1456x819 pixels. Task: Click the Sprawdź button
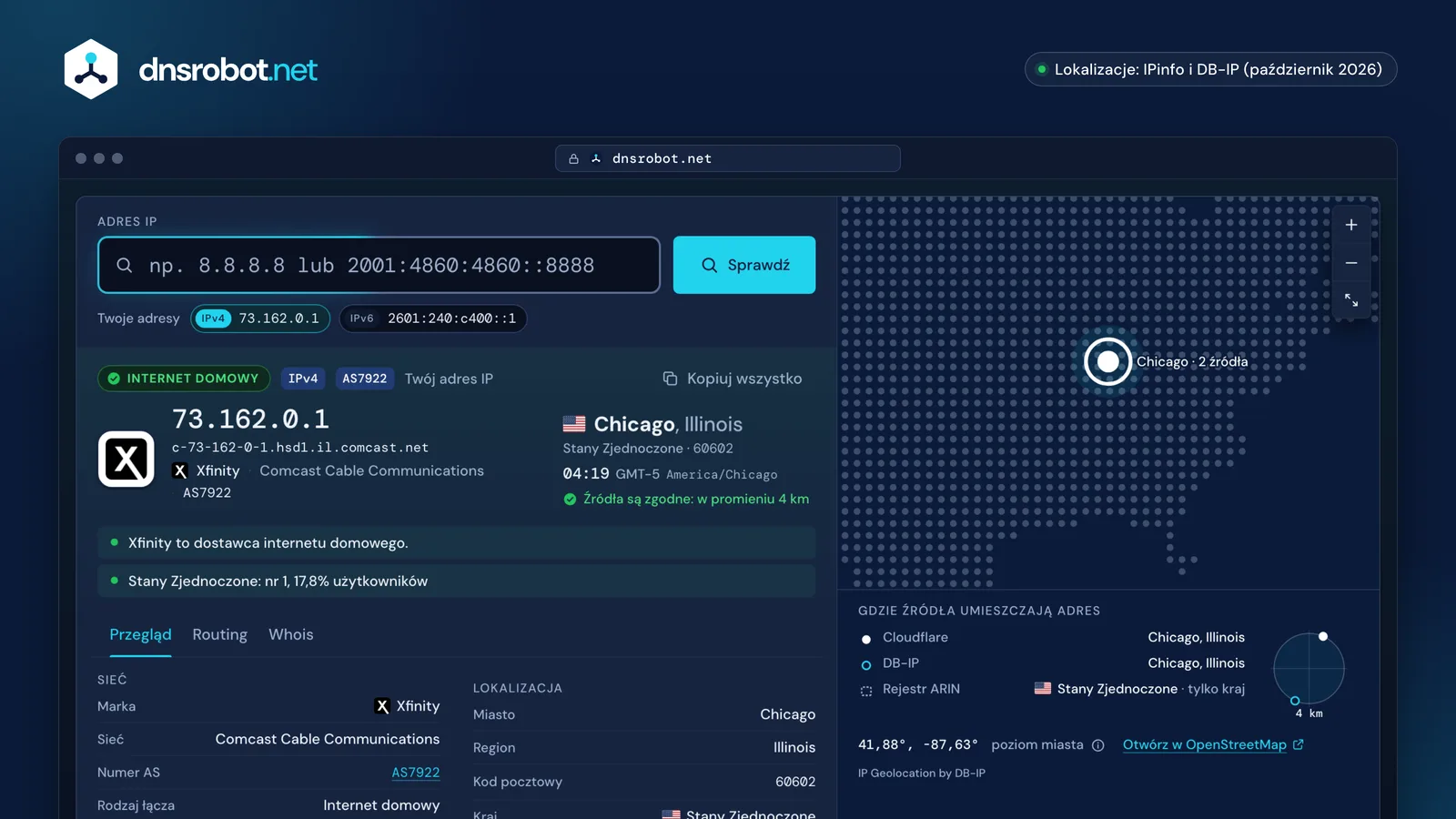(x=744, y=265)
